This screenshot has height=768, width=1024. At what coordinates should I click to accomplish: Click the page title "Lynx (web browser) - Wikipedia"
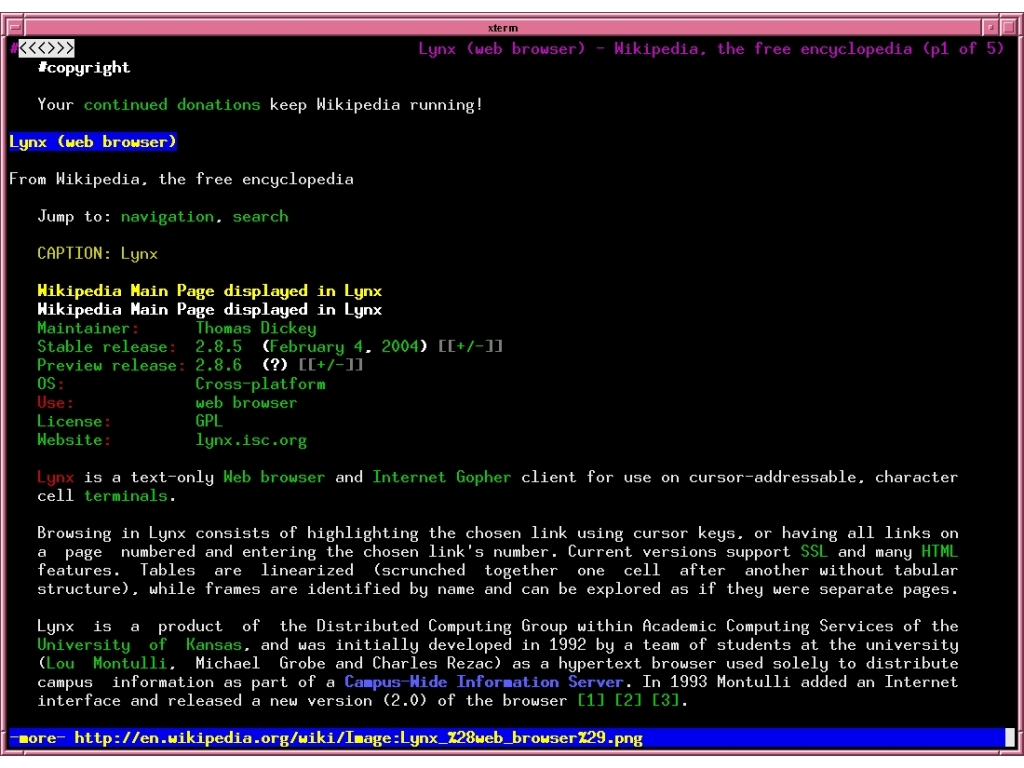[558, 49]
